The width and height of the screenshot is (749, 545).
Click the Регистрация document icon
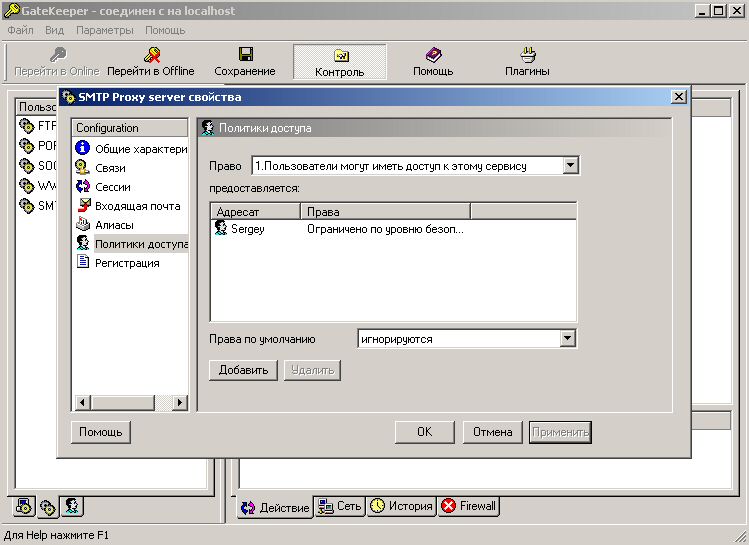tap(83, 261)
